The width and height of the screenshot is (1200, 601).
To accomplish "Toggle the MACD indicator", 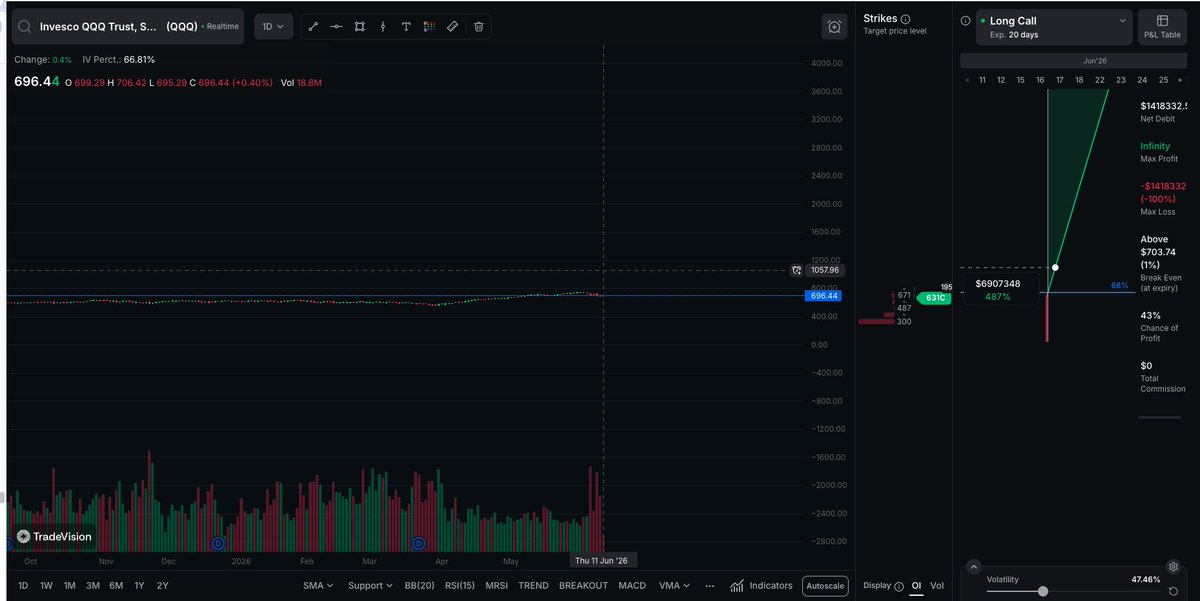I will (x=632, y=586).
